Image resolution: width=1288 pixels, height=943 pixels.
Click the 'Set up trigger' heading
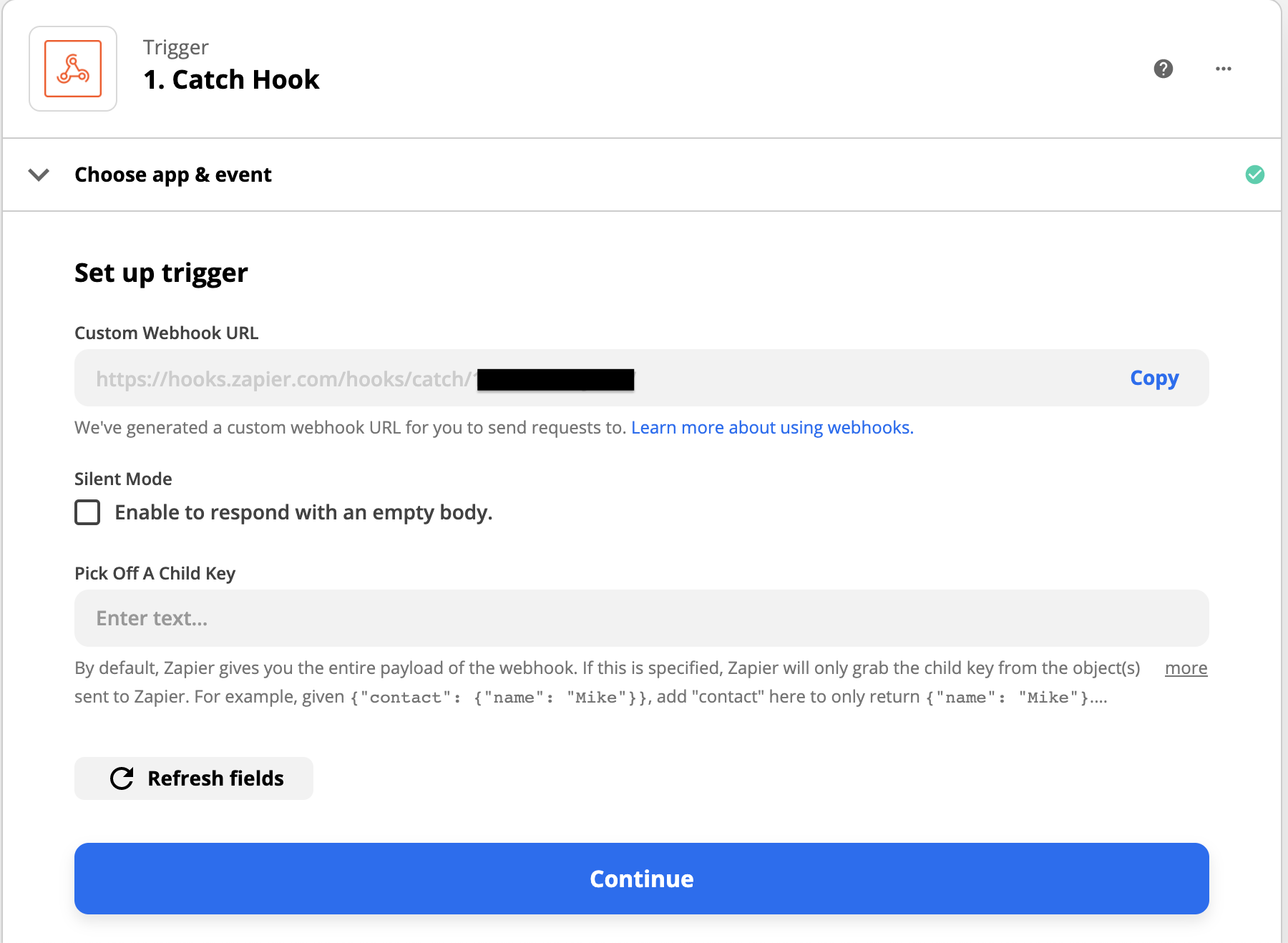pyautogui.click(x=161, y=273)
